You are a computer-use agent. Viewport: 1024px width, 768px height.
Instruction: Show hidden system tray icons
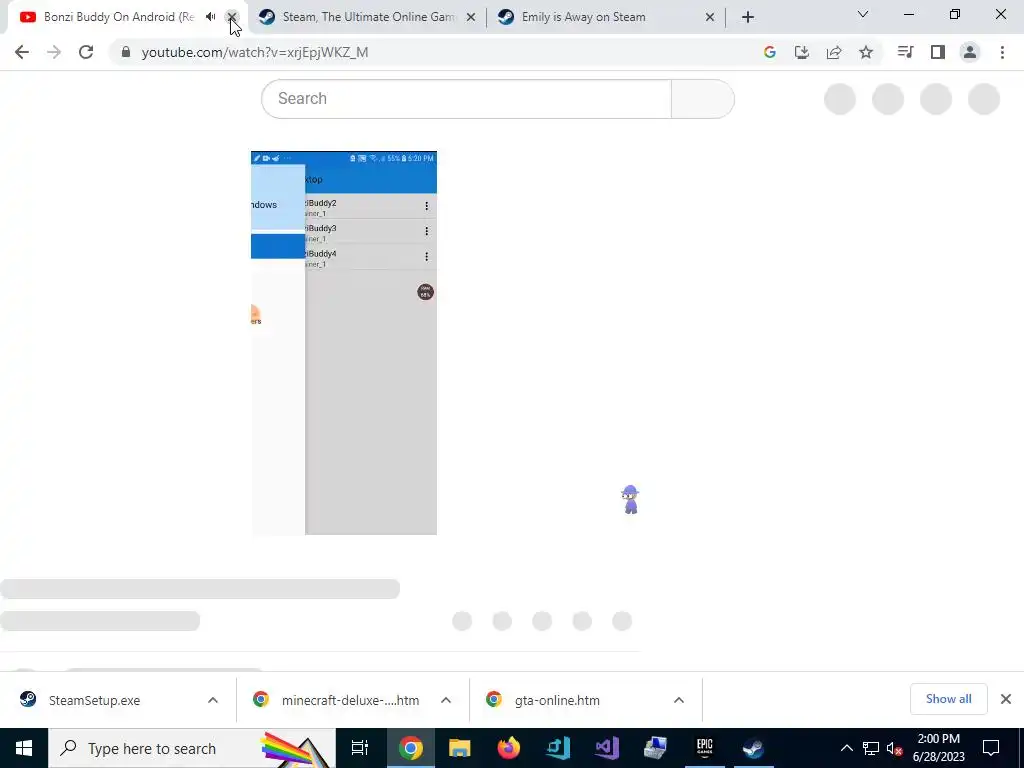click(846, 748)
